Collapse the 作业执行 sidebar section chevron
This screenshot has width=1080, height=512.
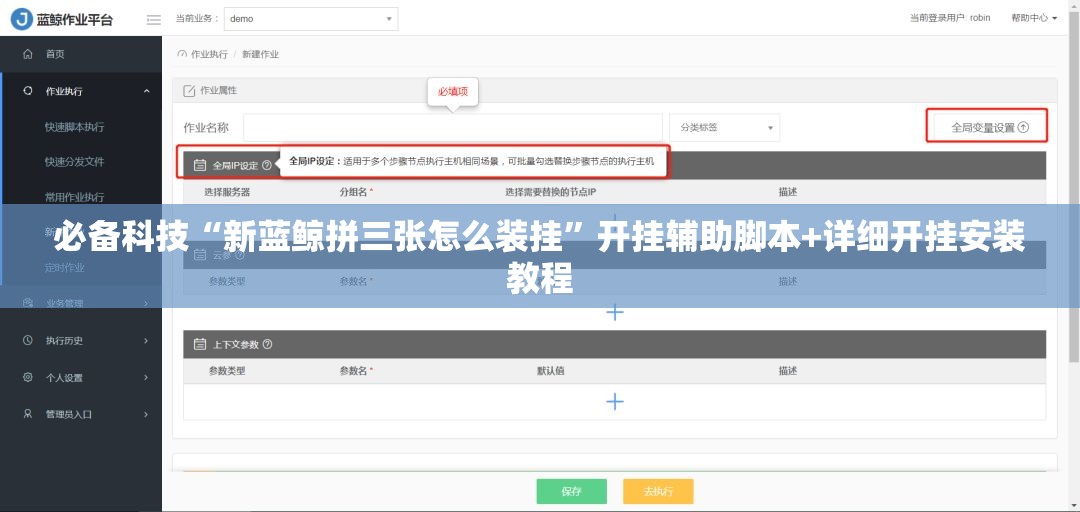tap(146, 91)
